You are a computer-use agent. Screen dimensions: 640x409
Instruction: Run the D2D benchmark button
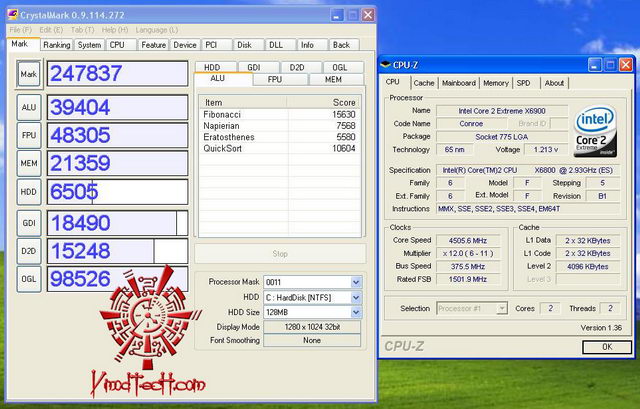(x=29, y=251)
